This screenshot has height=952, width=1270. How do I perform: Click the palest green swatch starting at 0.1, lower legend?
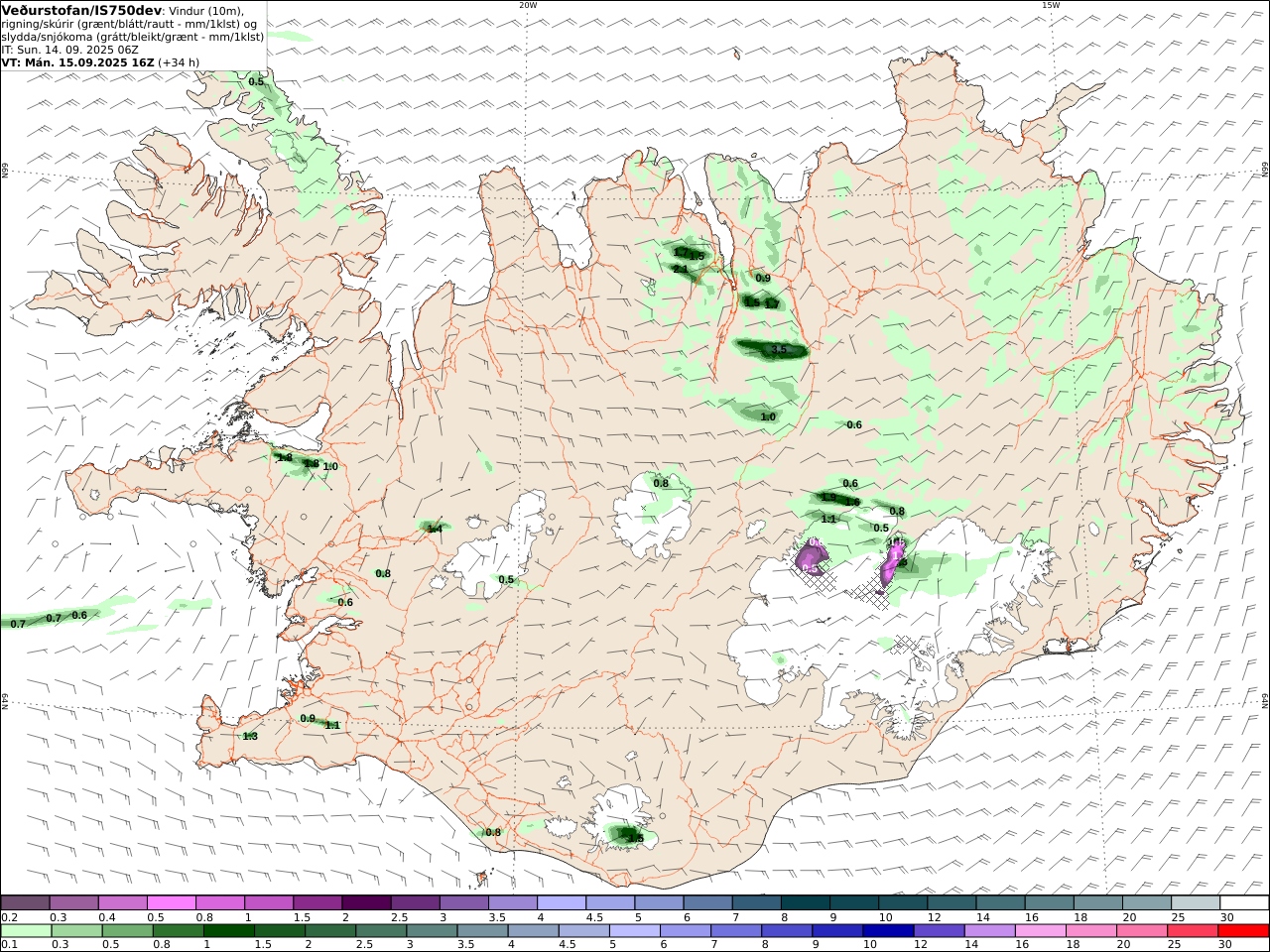click(27, 931)
